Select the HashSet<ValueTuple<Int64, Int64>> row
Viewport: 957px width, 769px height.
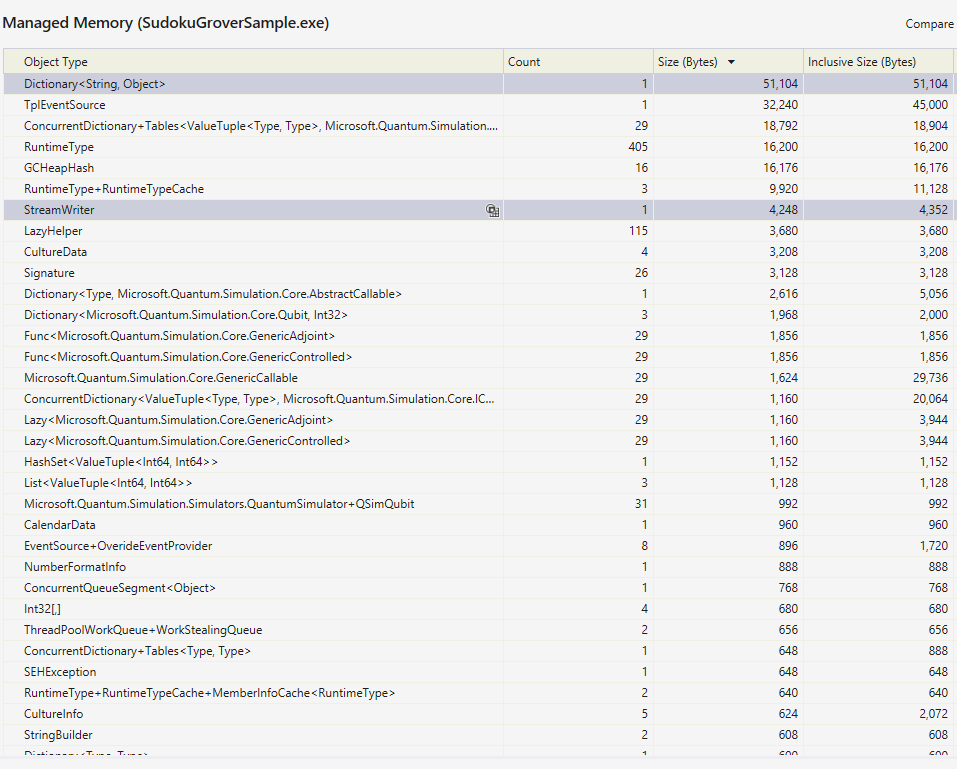click(478, 462)
